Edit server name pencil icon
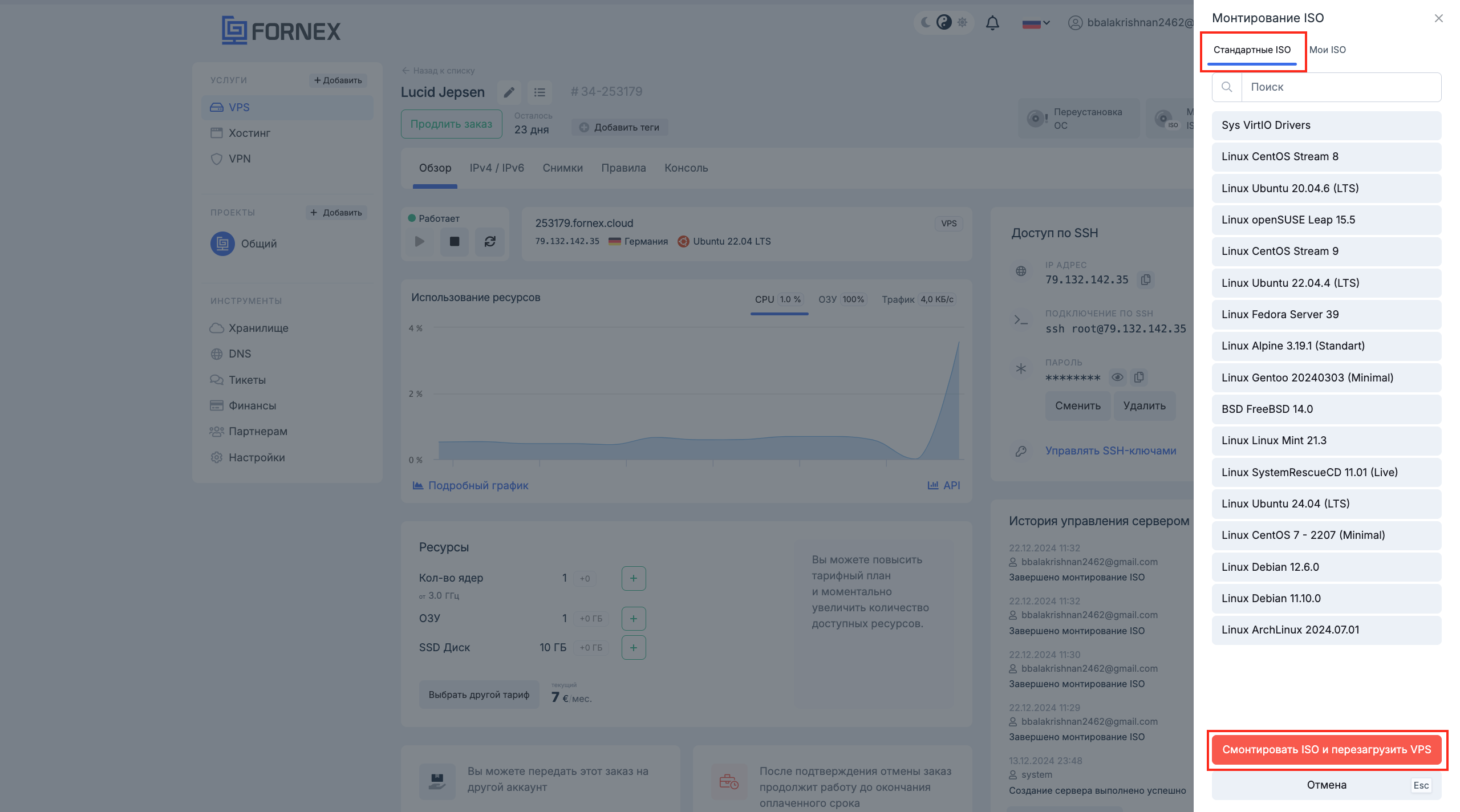This screenshot has width=1460, height=812. pos(509,92)
